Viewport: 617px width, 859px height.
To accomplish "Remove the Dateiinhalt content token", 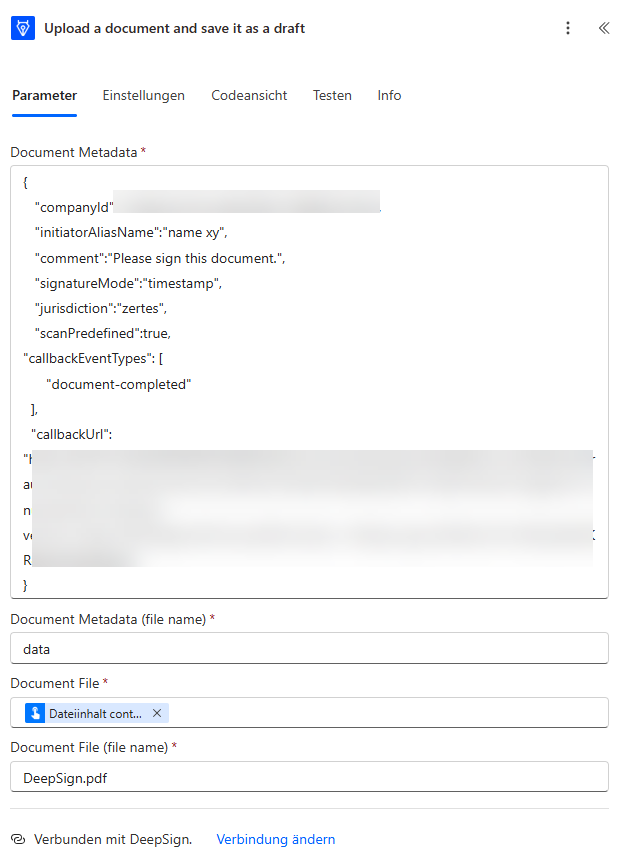I will [157, 713].
